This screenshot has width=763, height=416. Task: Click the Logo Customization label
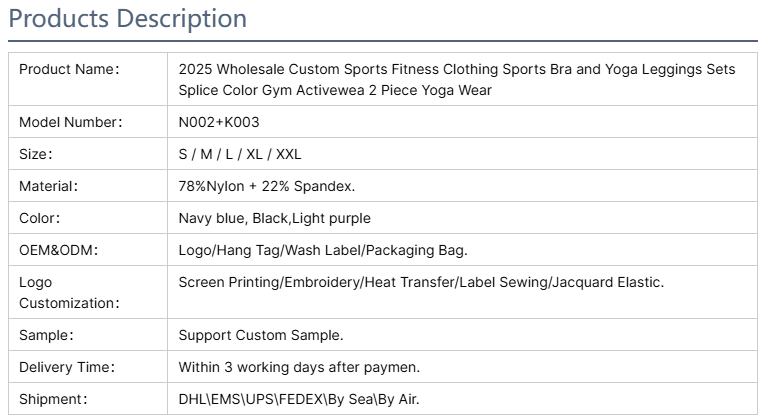click(69, 292)
